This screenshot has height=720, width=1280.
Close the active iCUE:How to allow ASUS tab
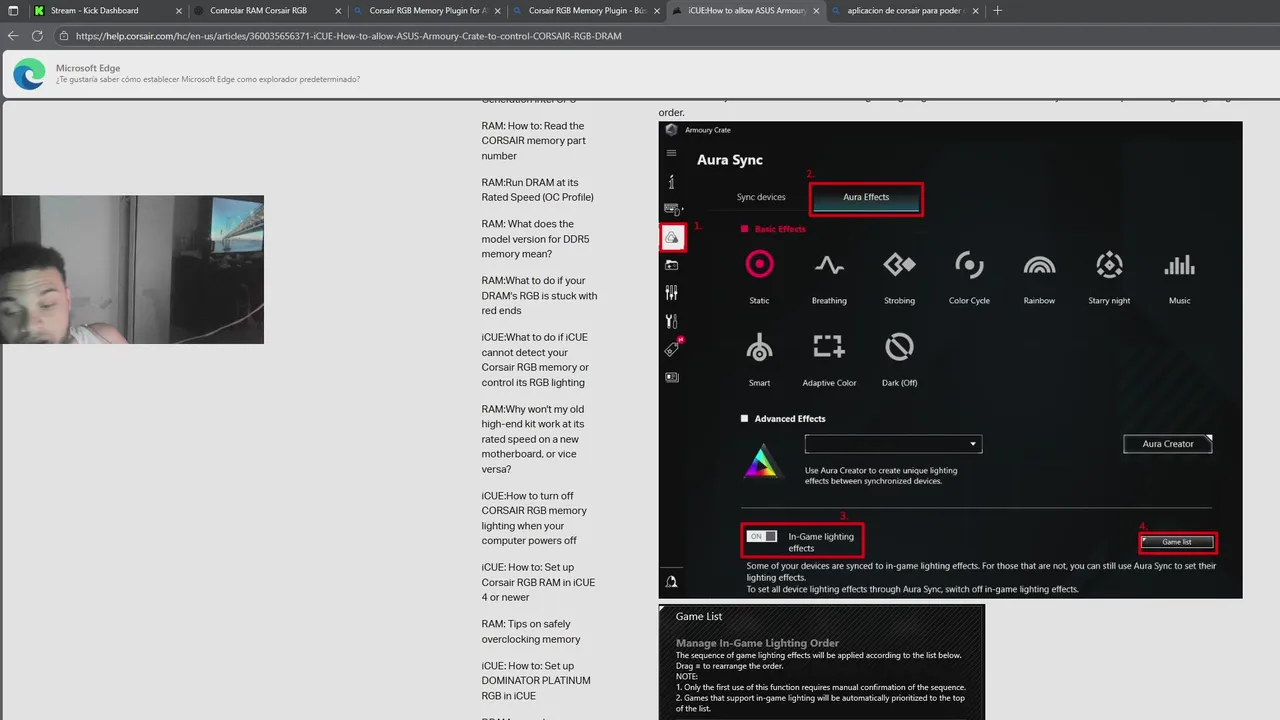coord(816,10)
